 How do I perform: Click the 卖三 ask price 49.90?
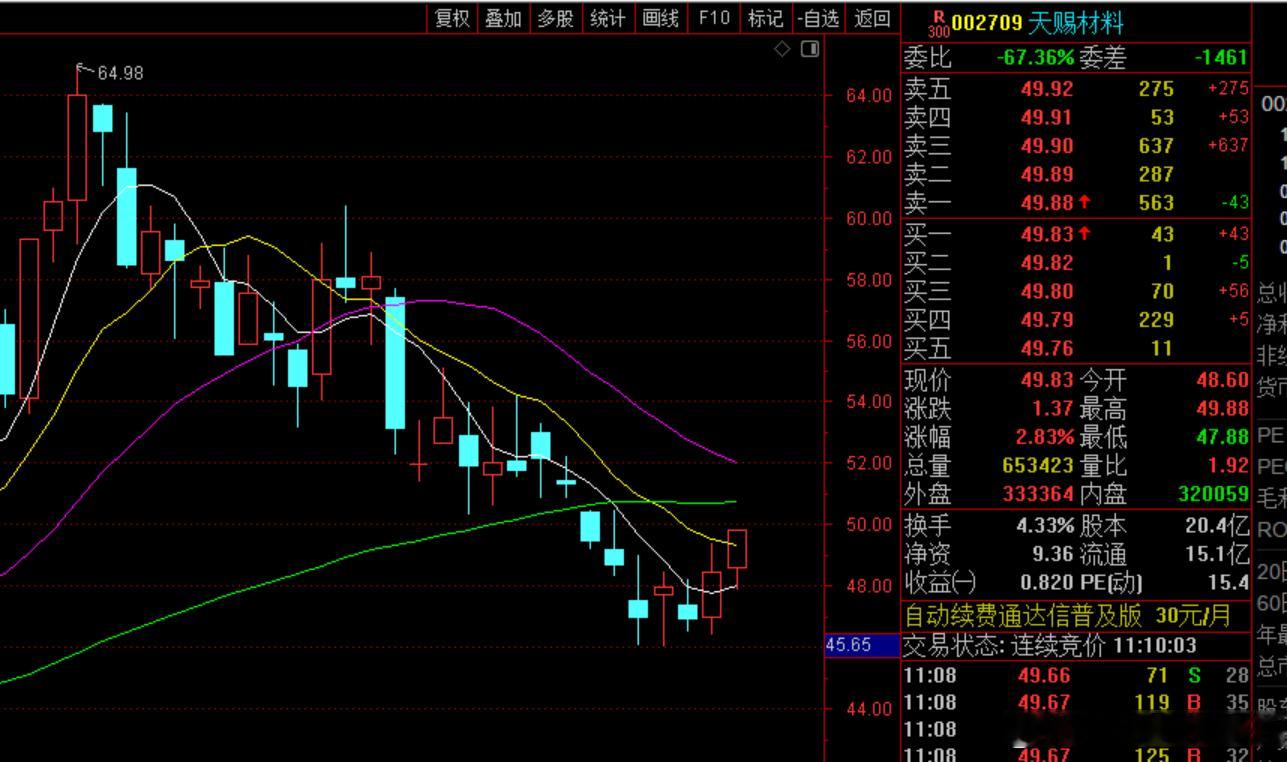pos(1047,145)
